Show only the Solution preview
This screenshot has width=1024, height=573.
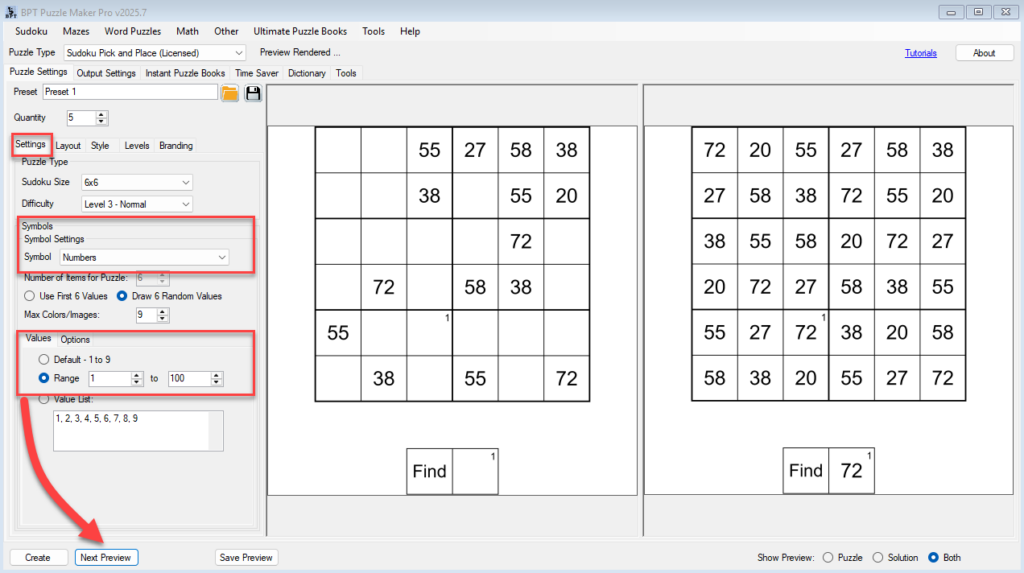(878, 557)
